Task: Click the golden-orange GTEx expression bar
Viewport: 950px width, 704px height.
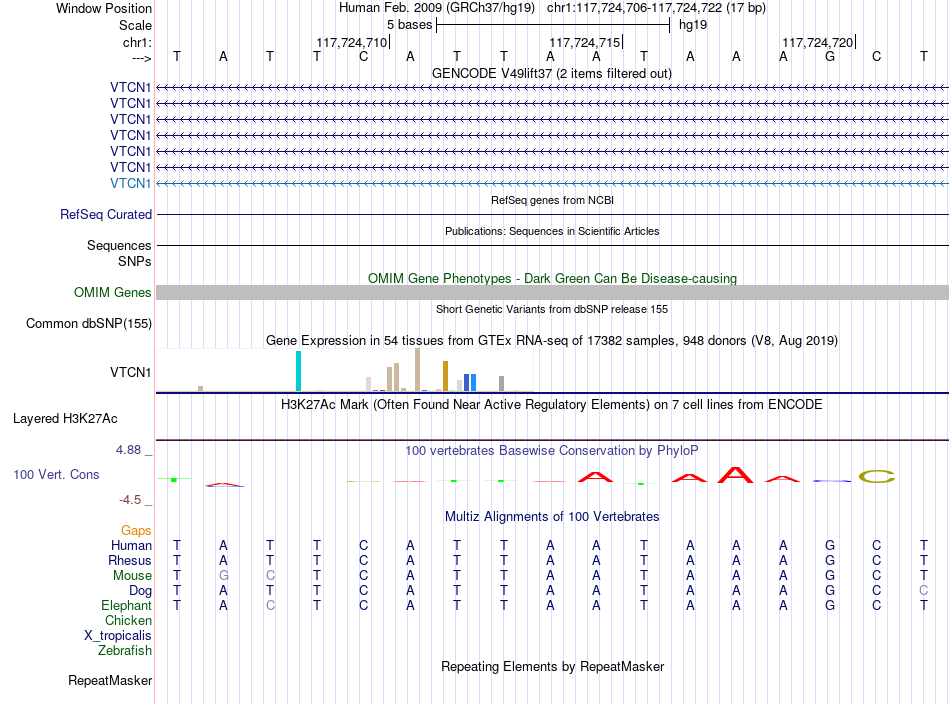Action: pyautogui.click(x=445, y=376)
